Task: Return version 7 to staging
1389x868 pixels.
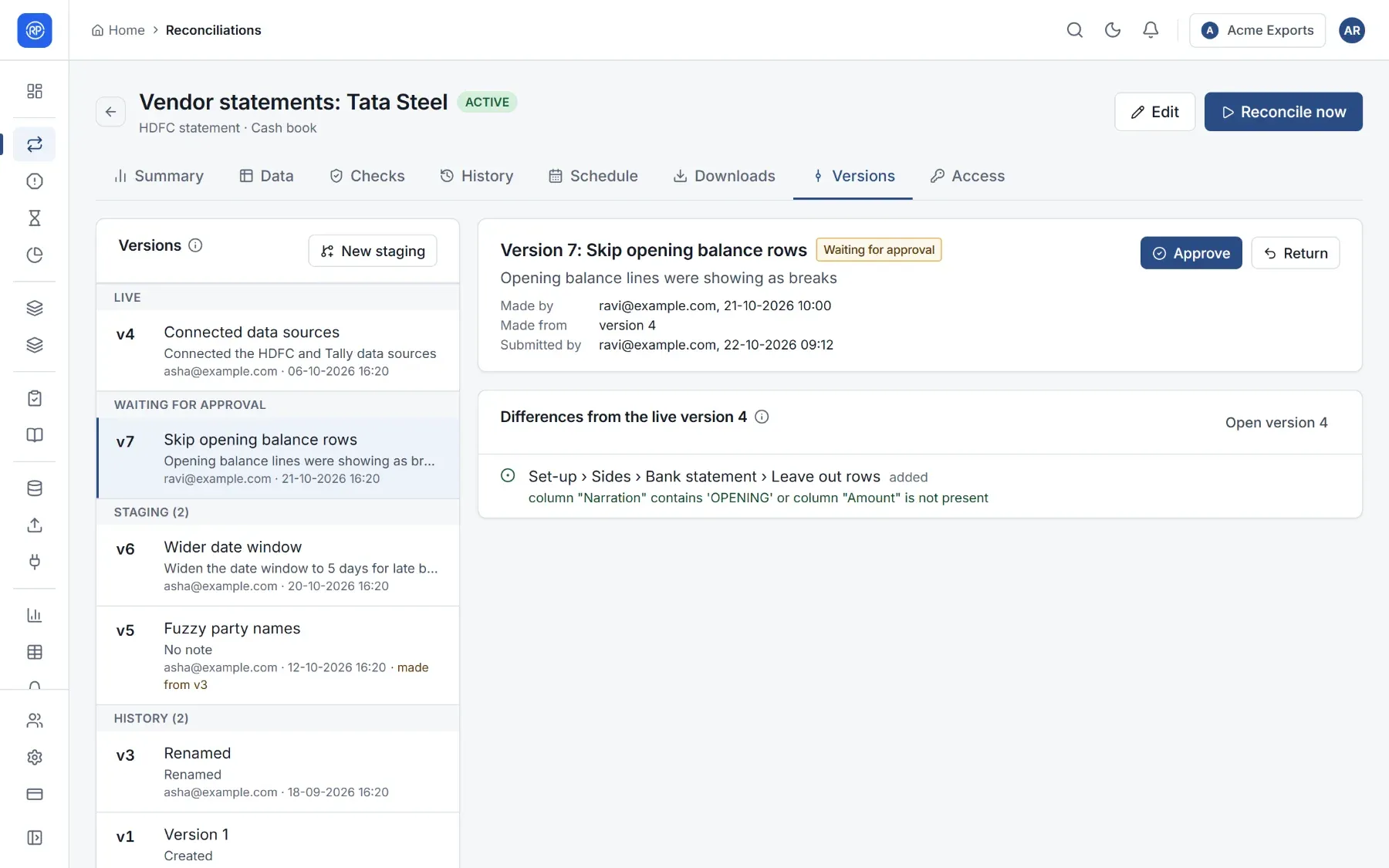Action: pyautogui.click(x=1295, y=253)
